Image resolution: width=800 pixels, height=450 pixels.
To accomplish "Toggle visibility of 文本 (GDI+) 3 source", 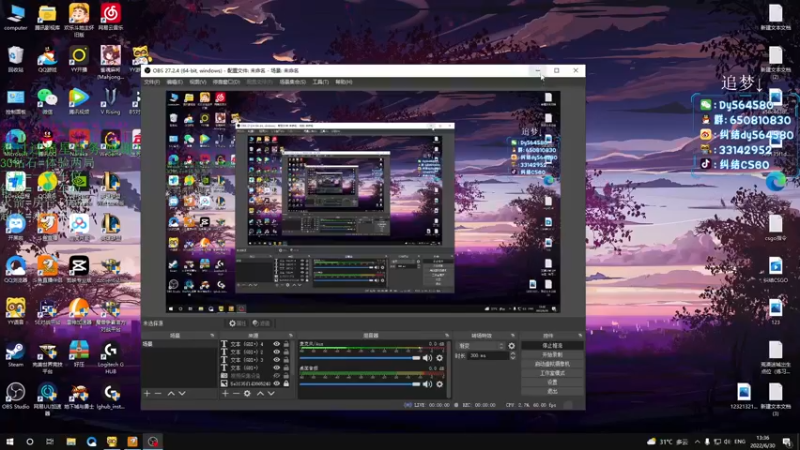I will (x=277, y=360).
